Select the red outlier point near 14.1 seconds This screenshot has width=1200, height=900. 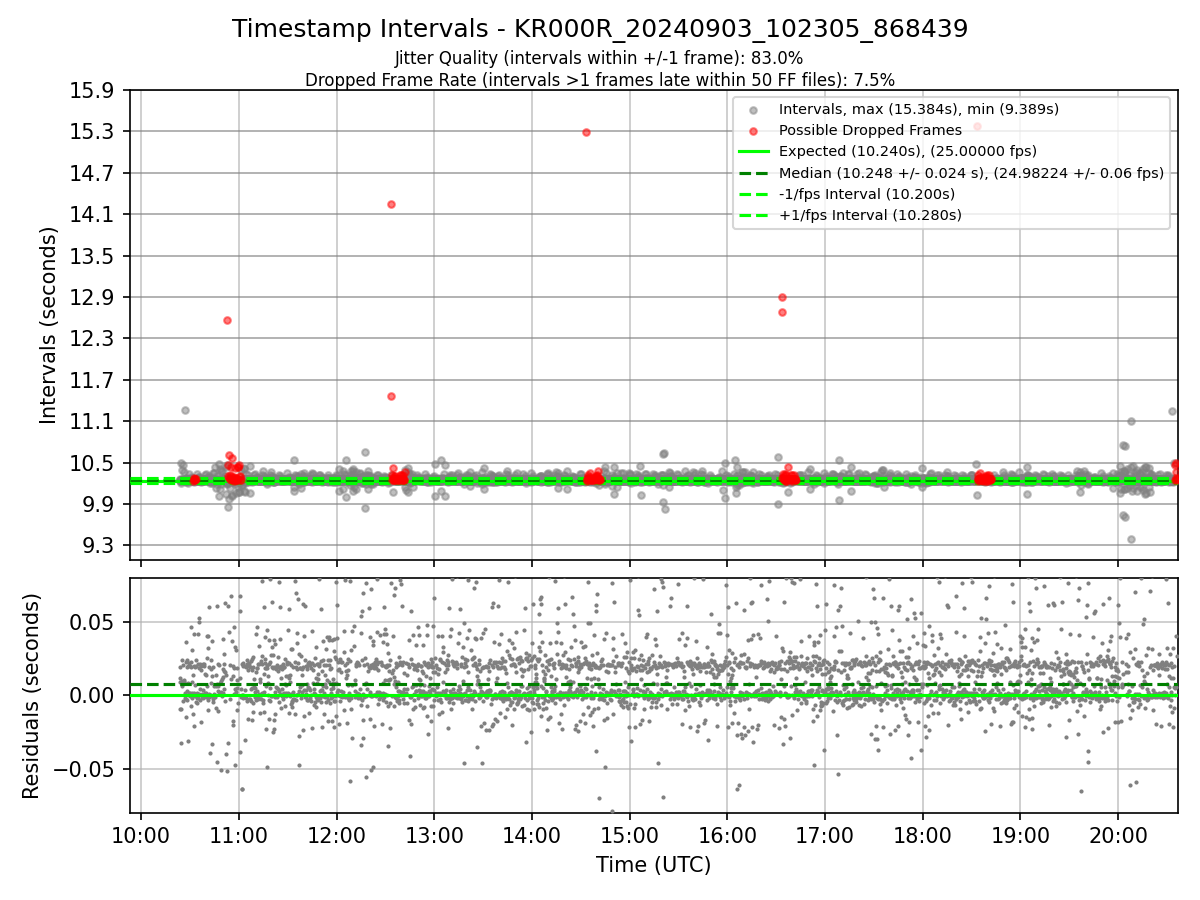pyautogui.click(x=391, y=204)
